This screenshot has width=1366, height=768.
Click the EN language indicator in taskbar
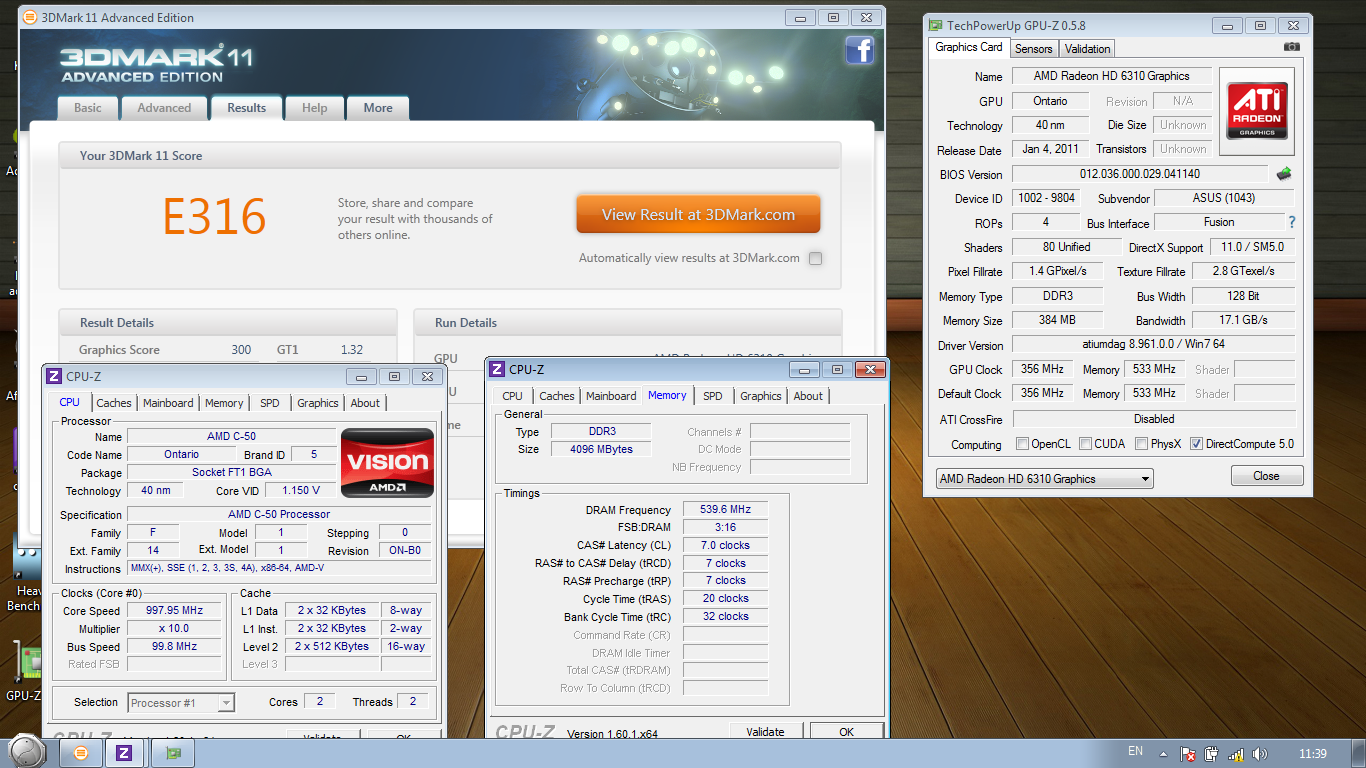tap(1135, 751)
